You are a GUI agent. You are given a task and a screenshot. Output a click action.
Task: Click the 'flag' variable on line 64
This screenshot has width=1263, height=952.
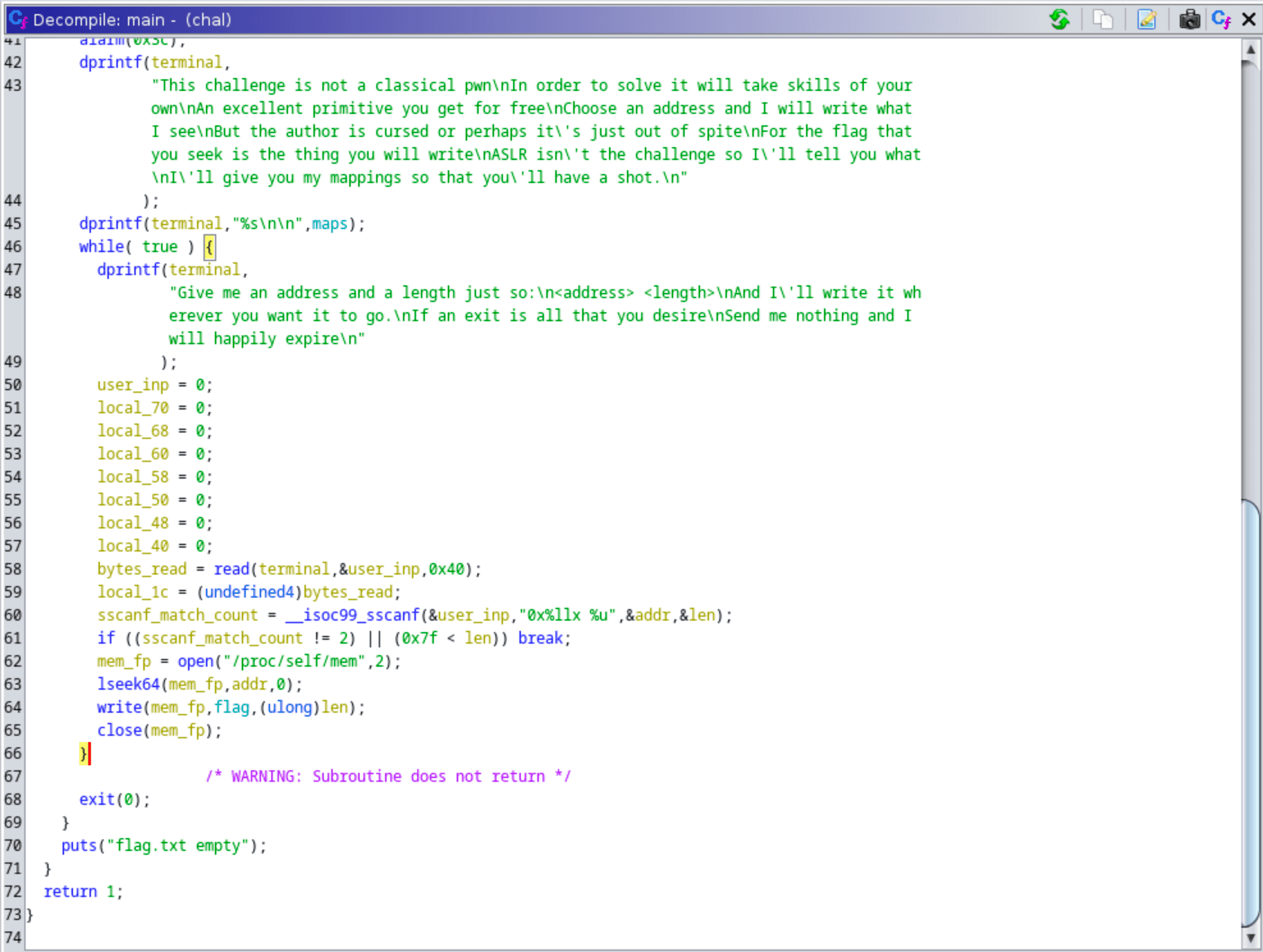pyautogui.click(x=232, y=708)
